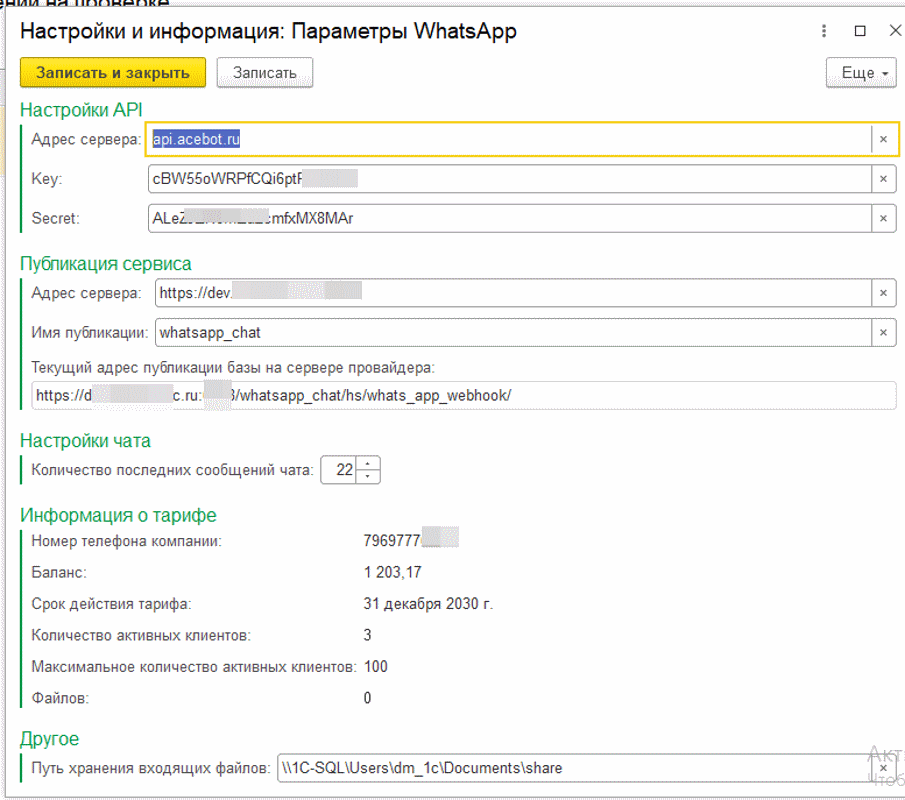
Task: Focus the api.acebot.ru server address field
Action: tap(508, 139)
